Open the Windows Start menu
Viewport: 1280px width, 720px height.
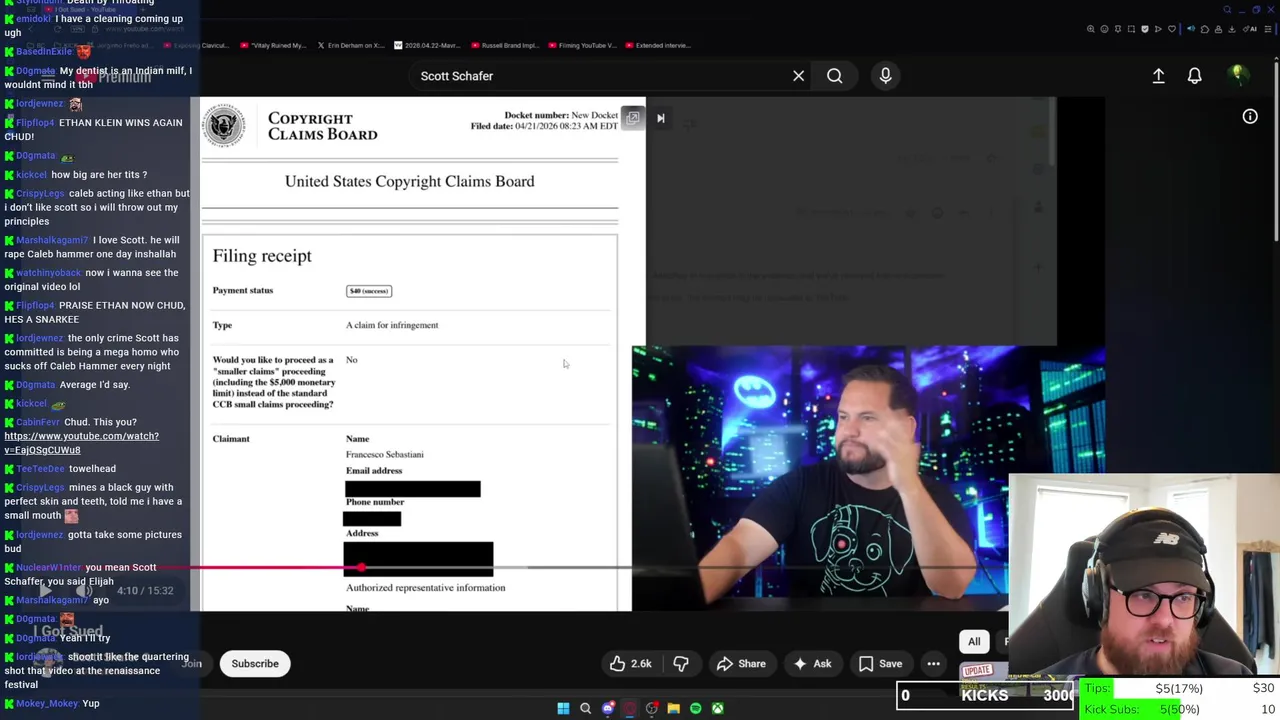(x=563, y=709)
